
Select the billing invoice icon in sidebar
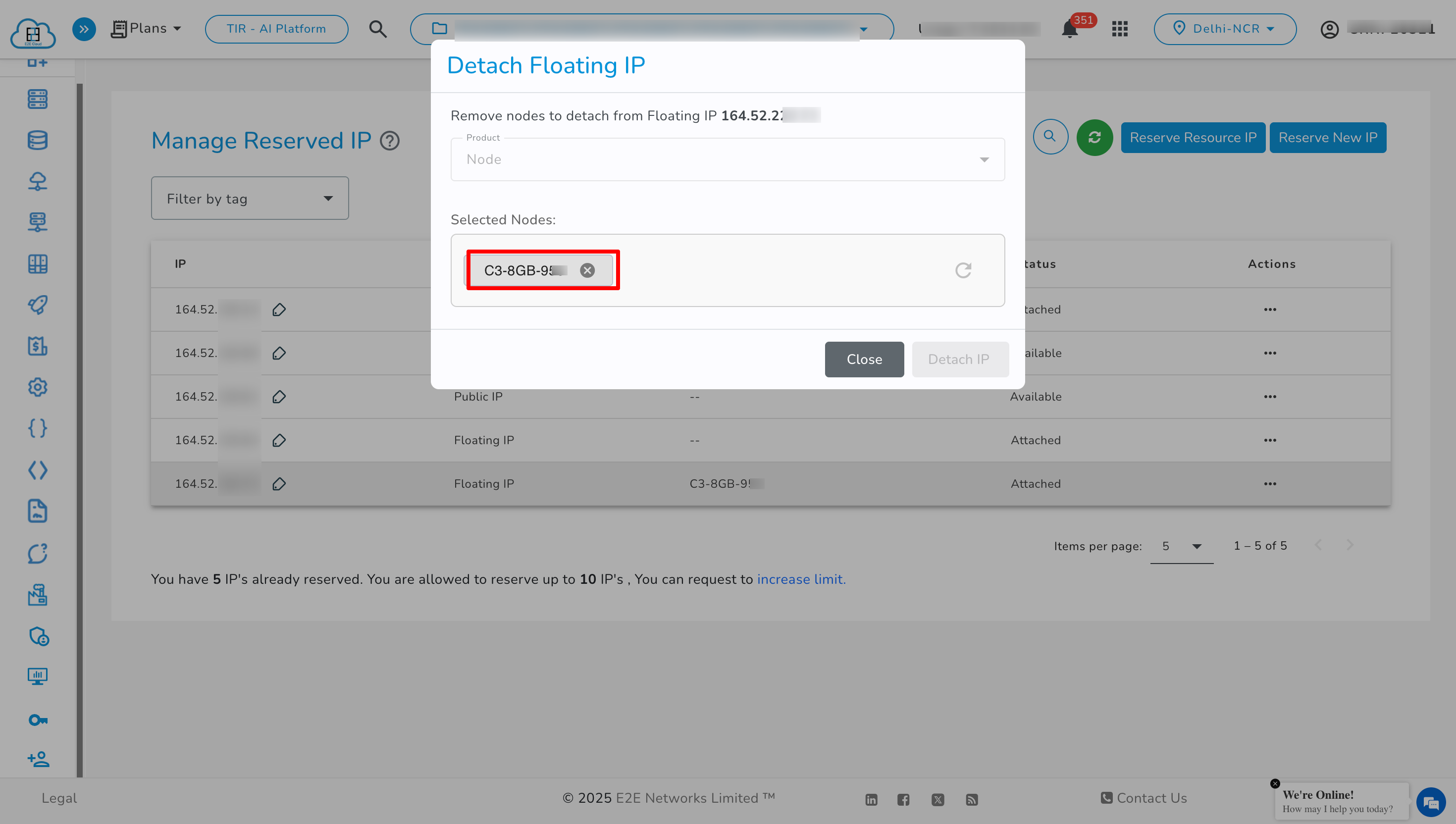click(37, 346)
